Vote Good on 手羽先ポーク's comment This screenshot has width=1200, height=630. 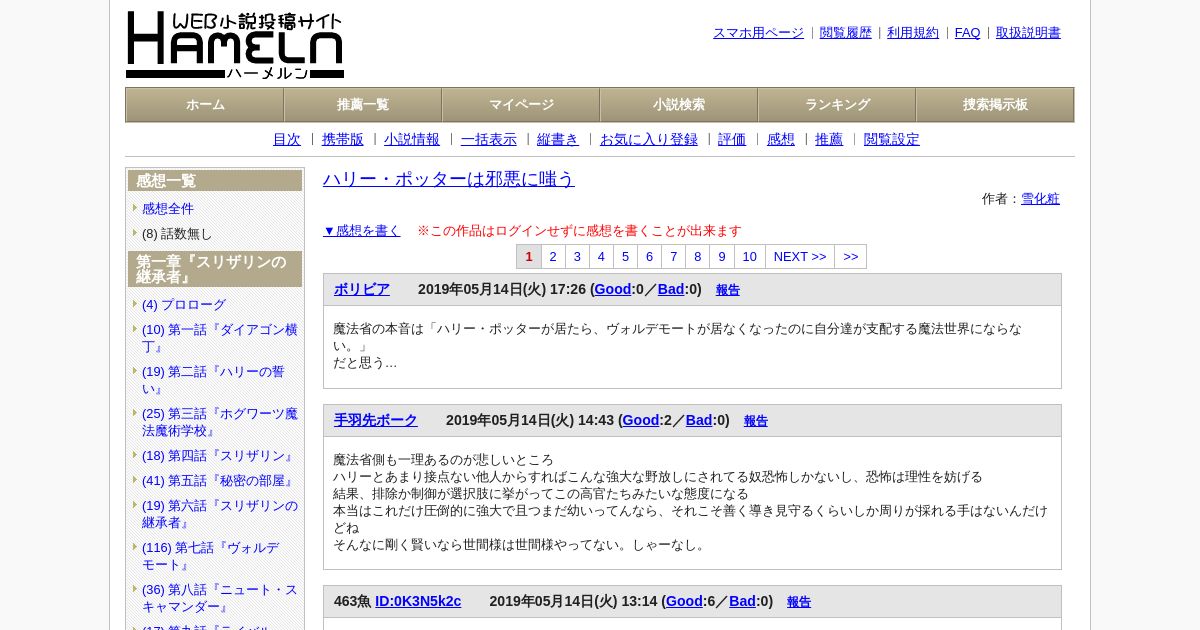[x=641, y=421]
